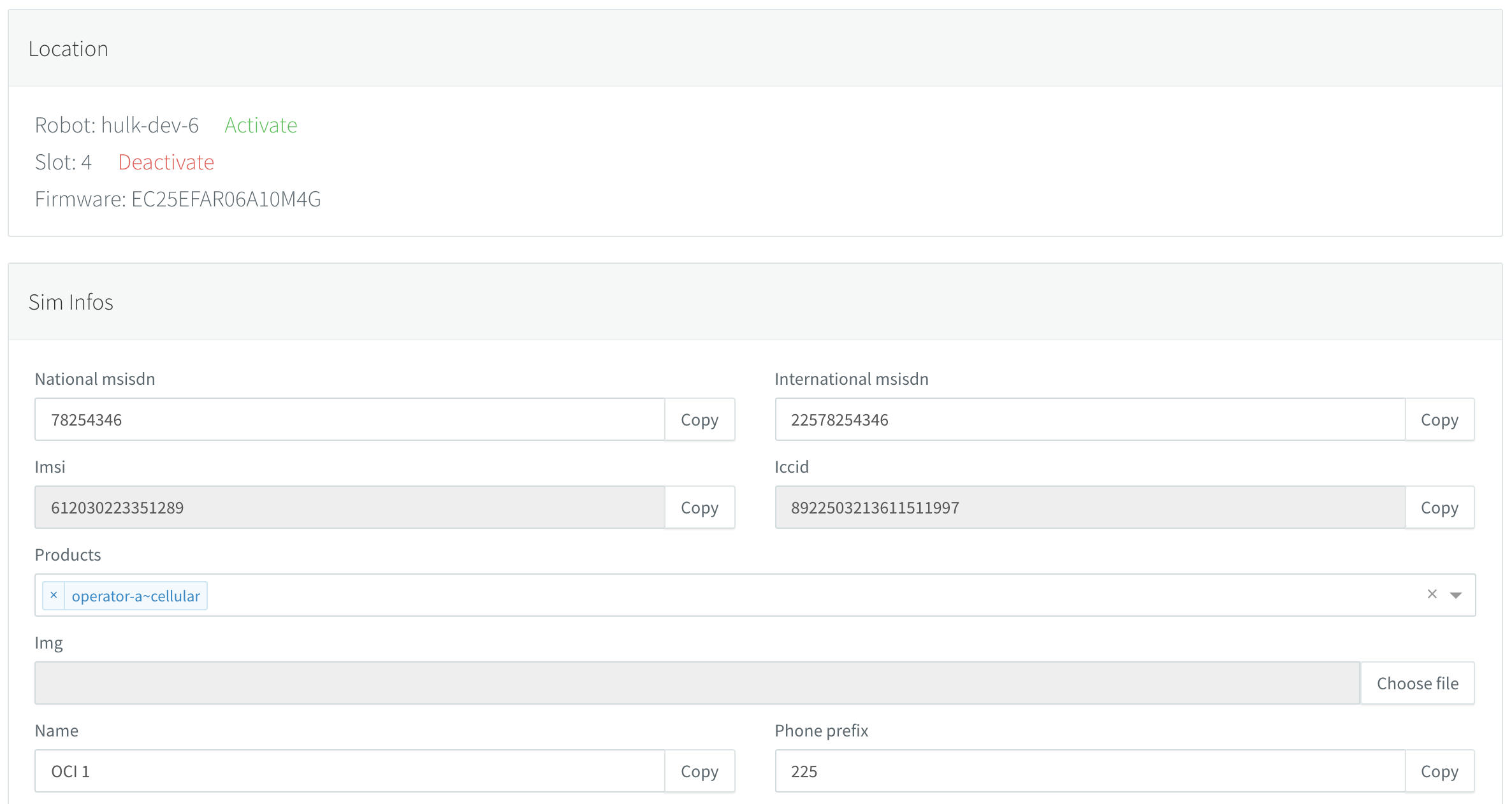Click the Img file path field
Viewport: 1512px width, 804px height.
(x=697, y=683)
